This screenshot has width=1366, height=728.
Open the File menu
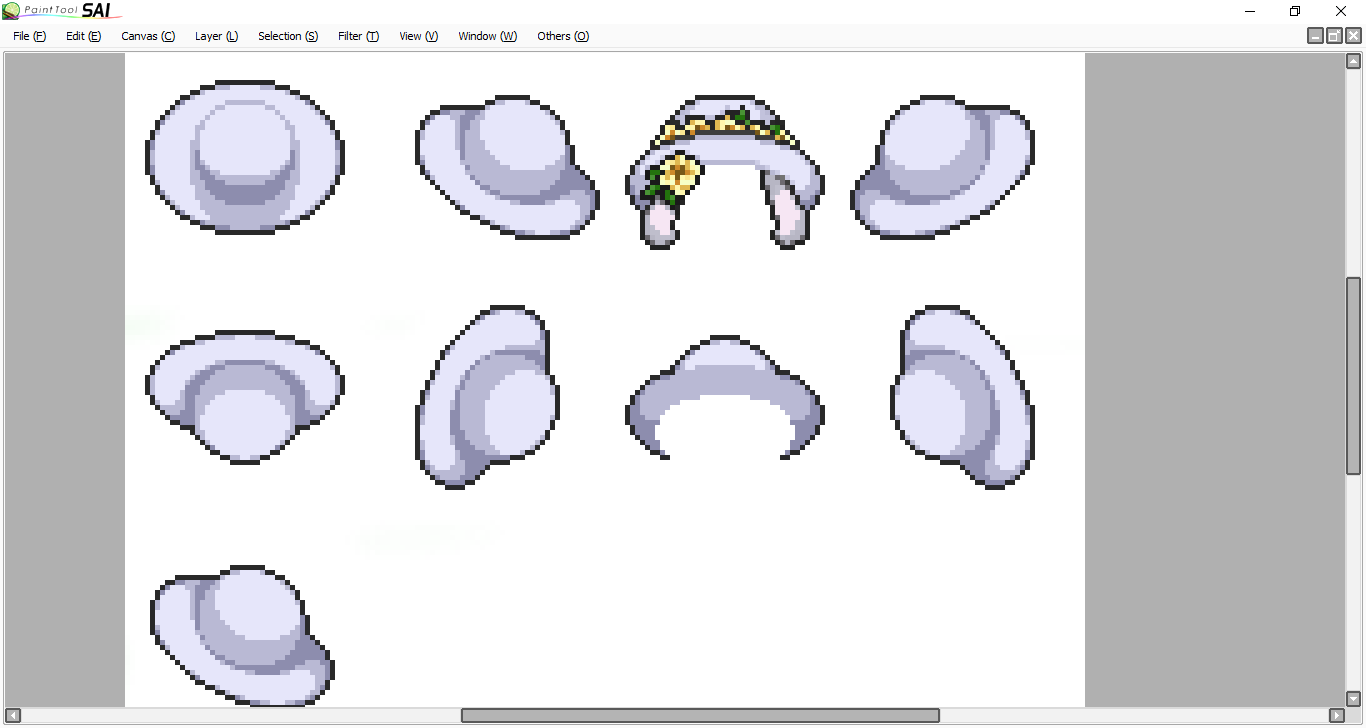click(29, 36)
